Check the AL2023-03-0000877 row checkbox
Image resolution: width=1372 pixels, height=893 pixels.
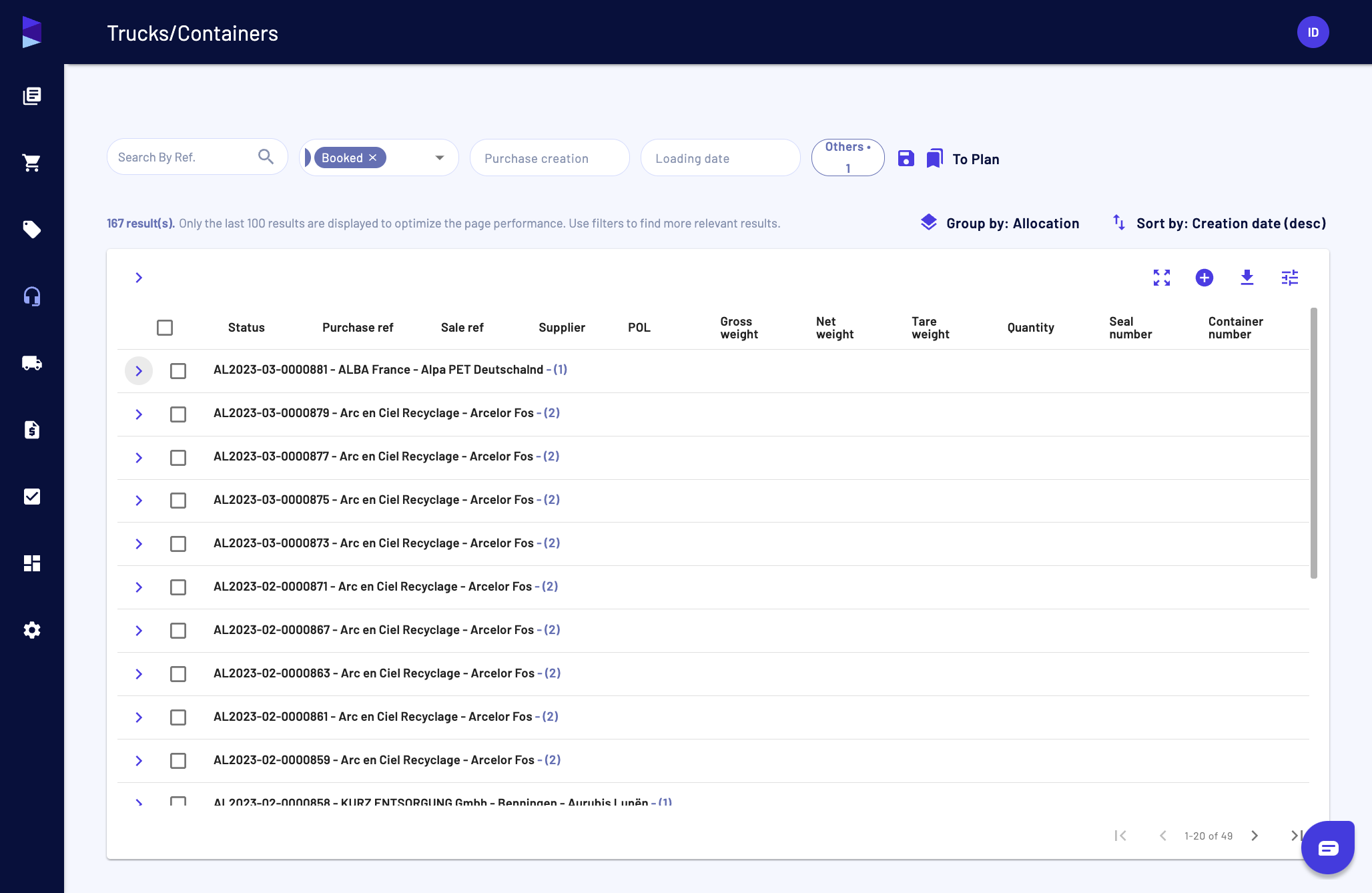178,458
